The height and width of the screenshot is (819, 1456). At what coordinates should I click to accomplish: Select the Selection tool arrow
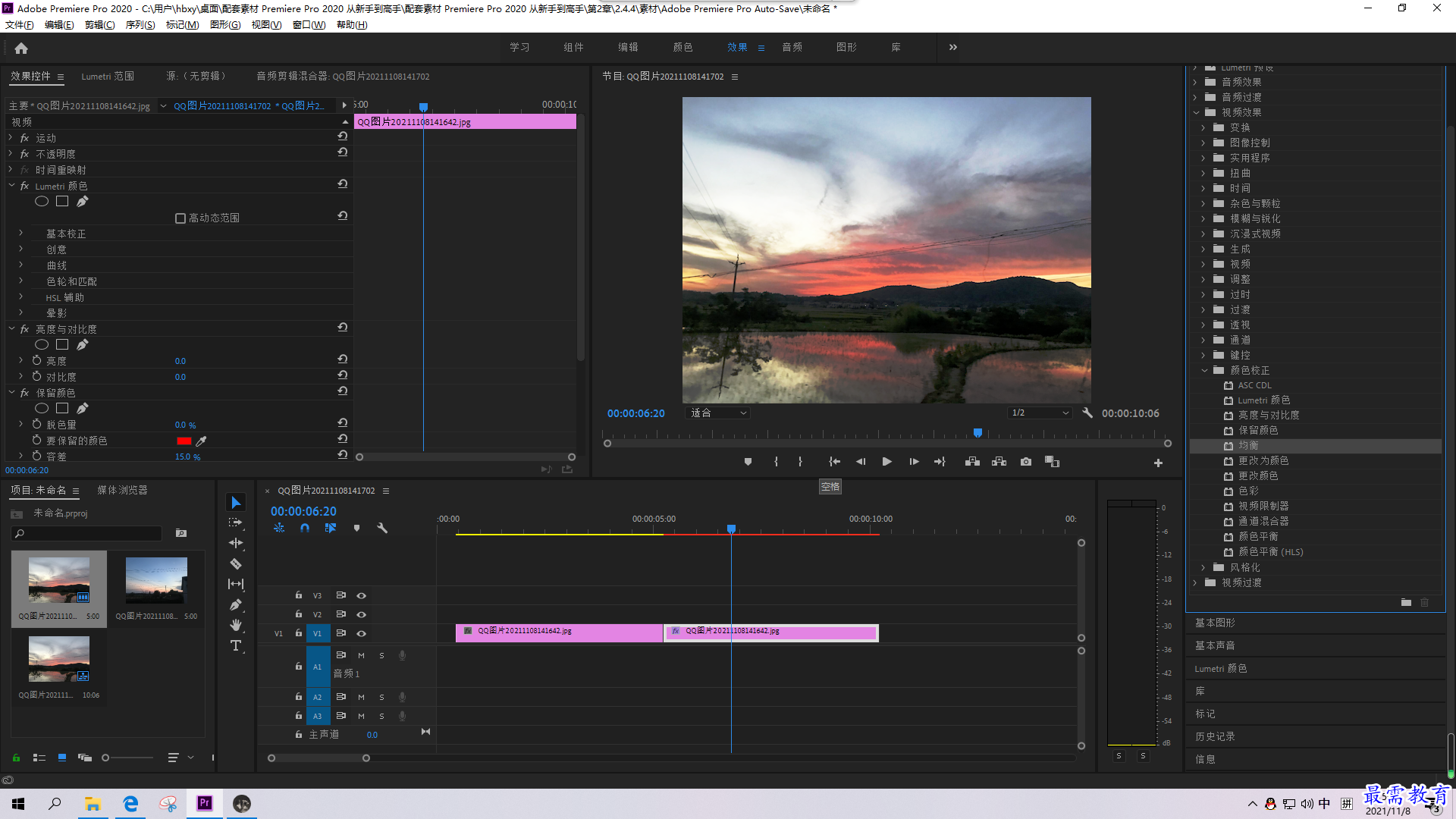[236, 503]
